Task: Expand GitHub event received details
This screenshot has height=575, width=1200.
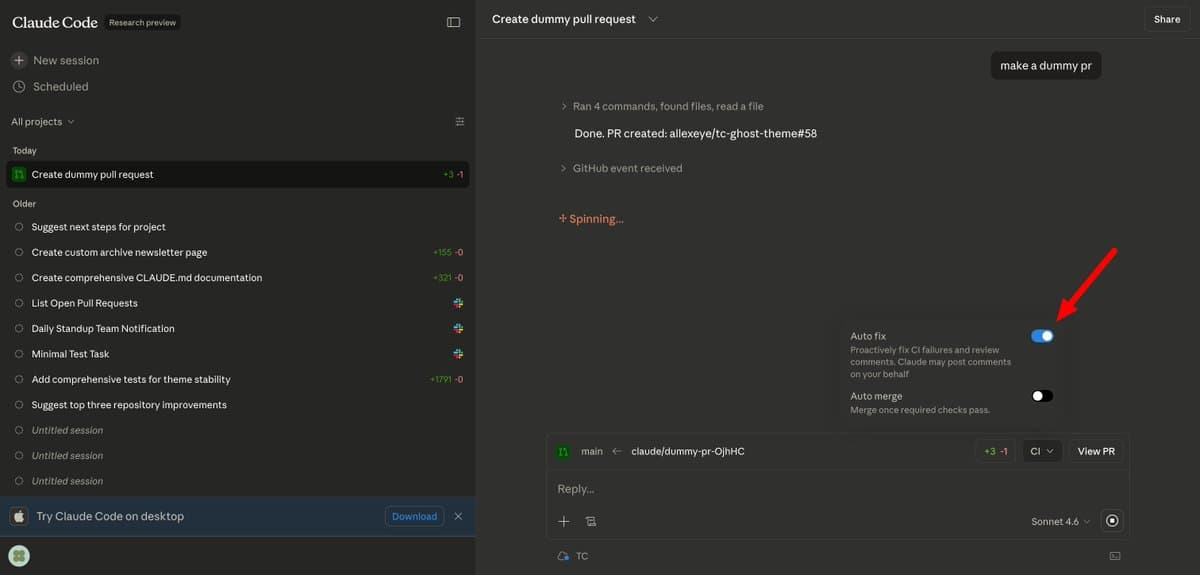Action: (x=621, y=168)
